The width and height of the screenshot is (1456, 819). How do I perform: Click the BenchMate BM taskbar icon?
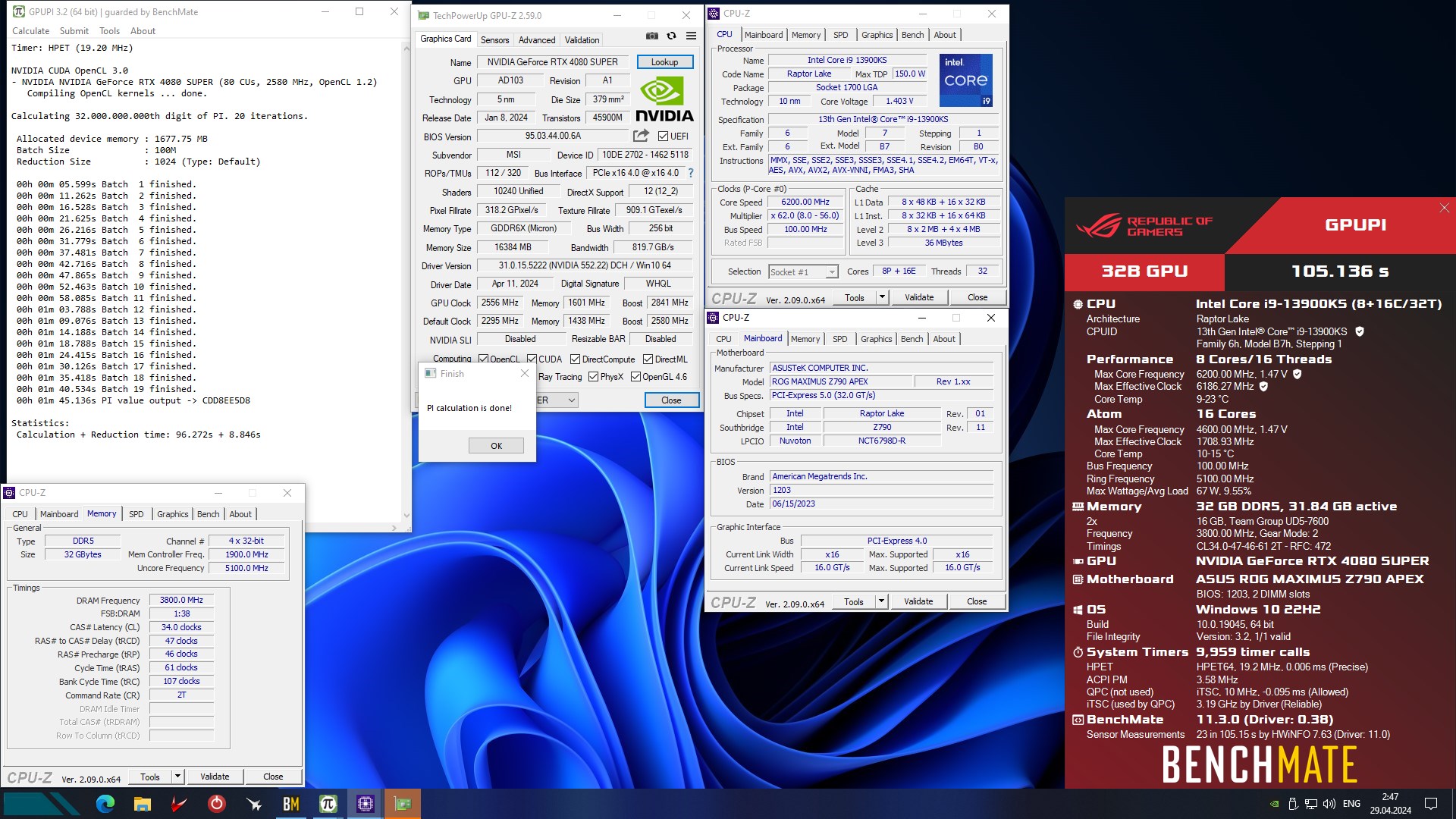[290, 804]
